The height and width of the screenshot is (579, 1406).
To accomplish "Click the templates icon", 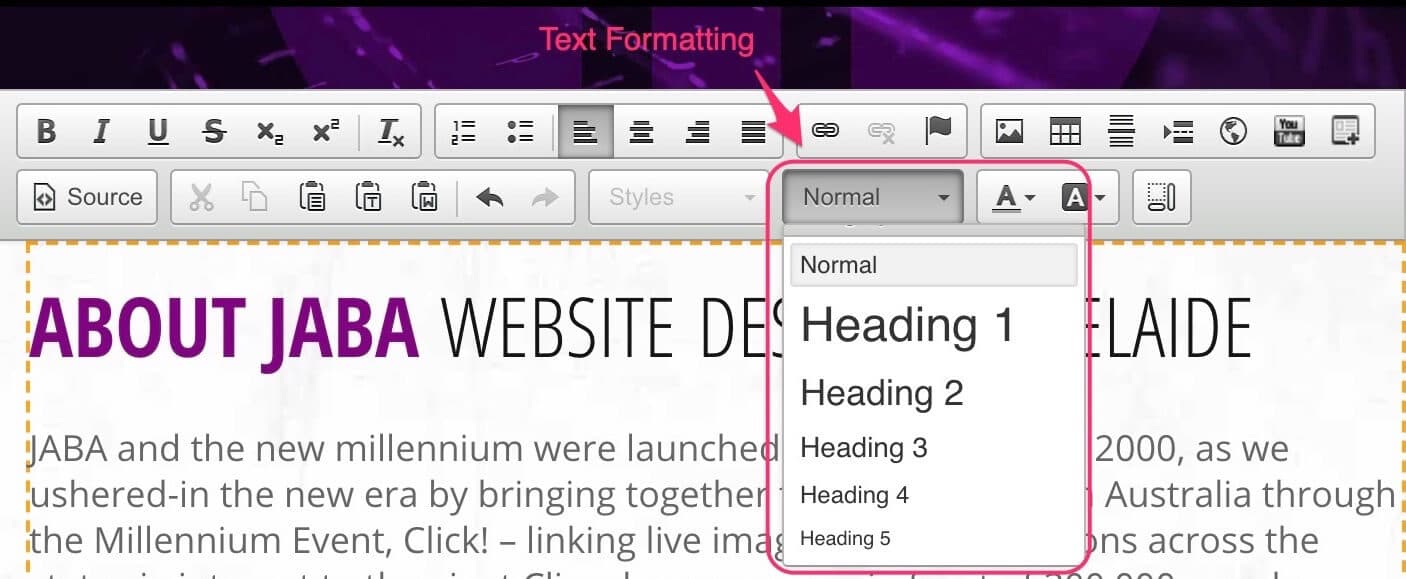I will 1346,131.
